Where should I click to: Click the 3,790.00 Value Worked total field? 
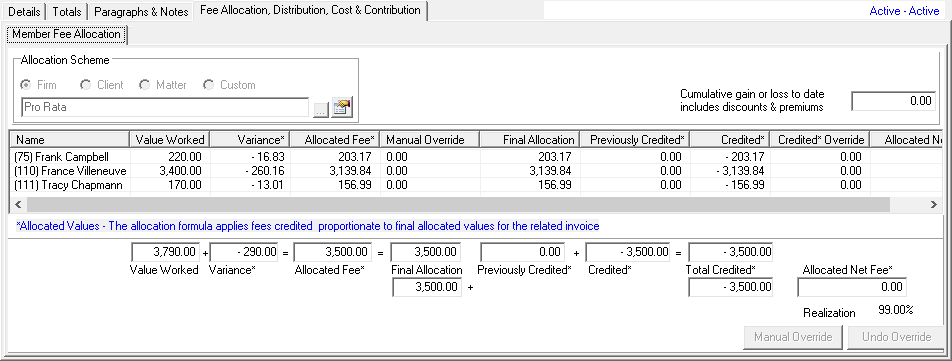pos(166,252)
